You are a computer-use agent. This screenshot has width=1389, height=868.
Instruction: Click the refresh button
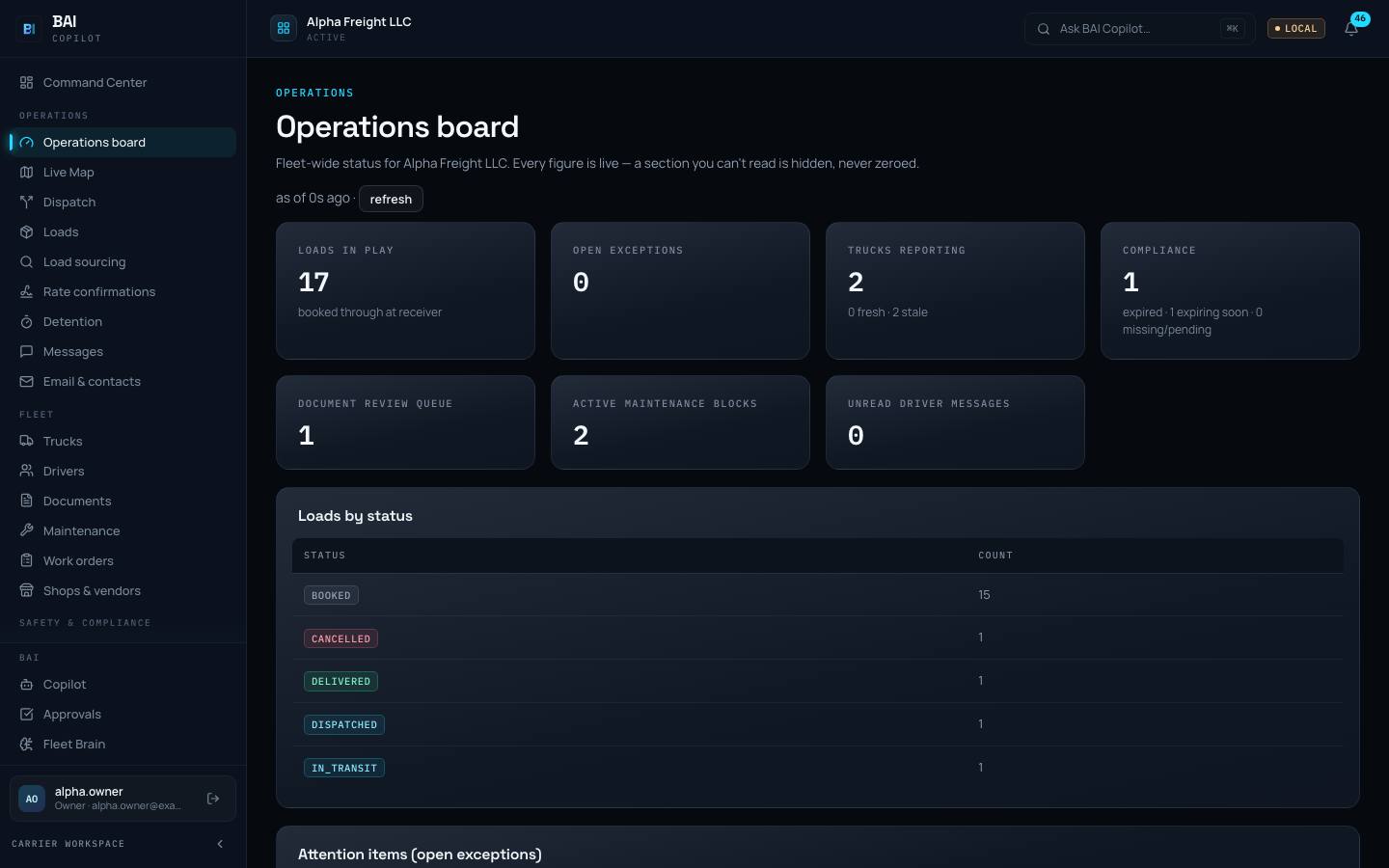pyautogui.click(x=391, y=199)
